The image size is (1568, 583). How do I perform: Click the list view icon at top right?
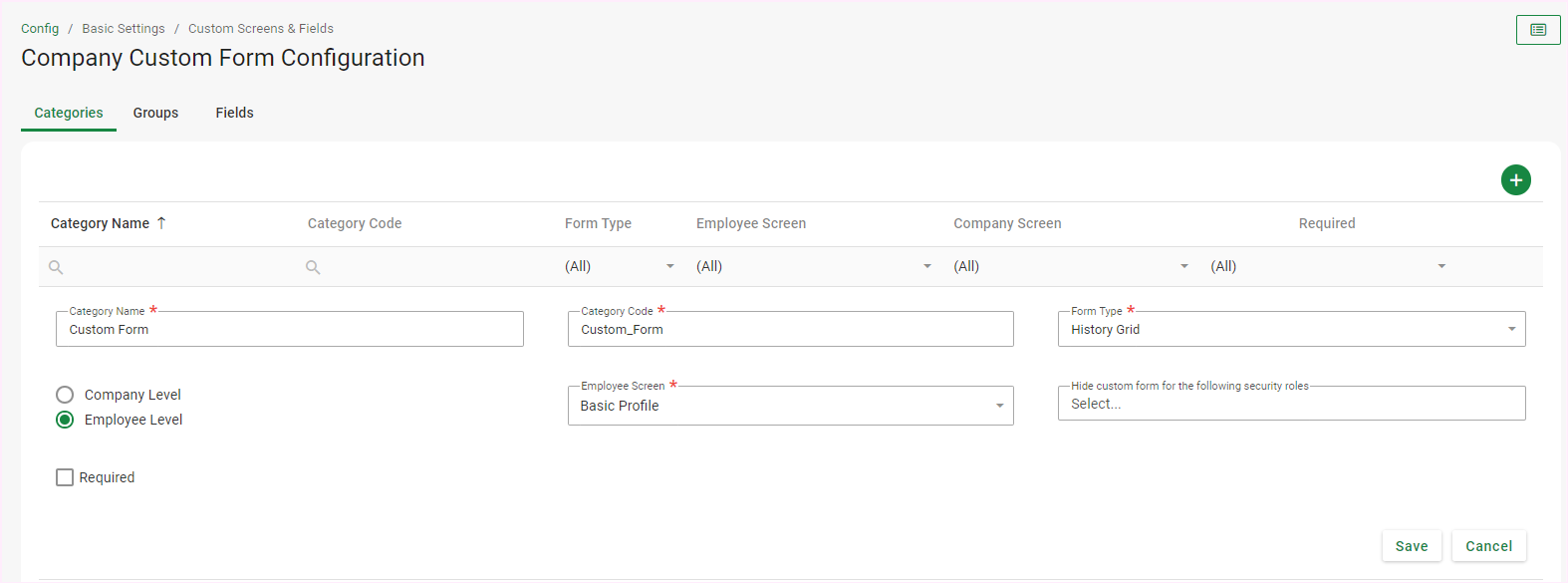pyautogui.click(x=1538, y=30)
